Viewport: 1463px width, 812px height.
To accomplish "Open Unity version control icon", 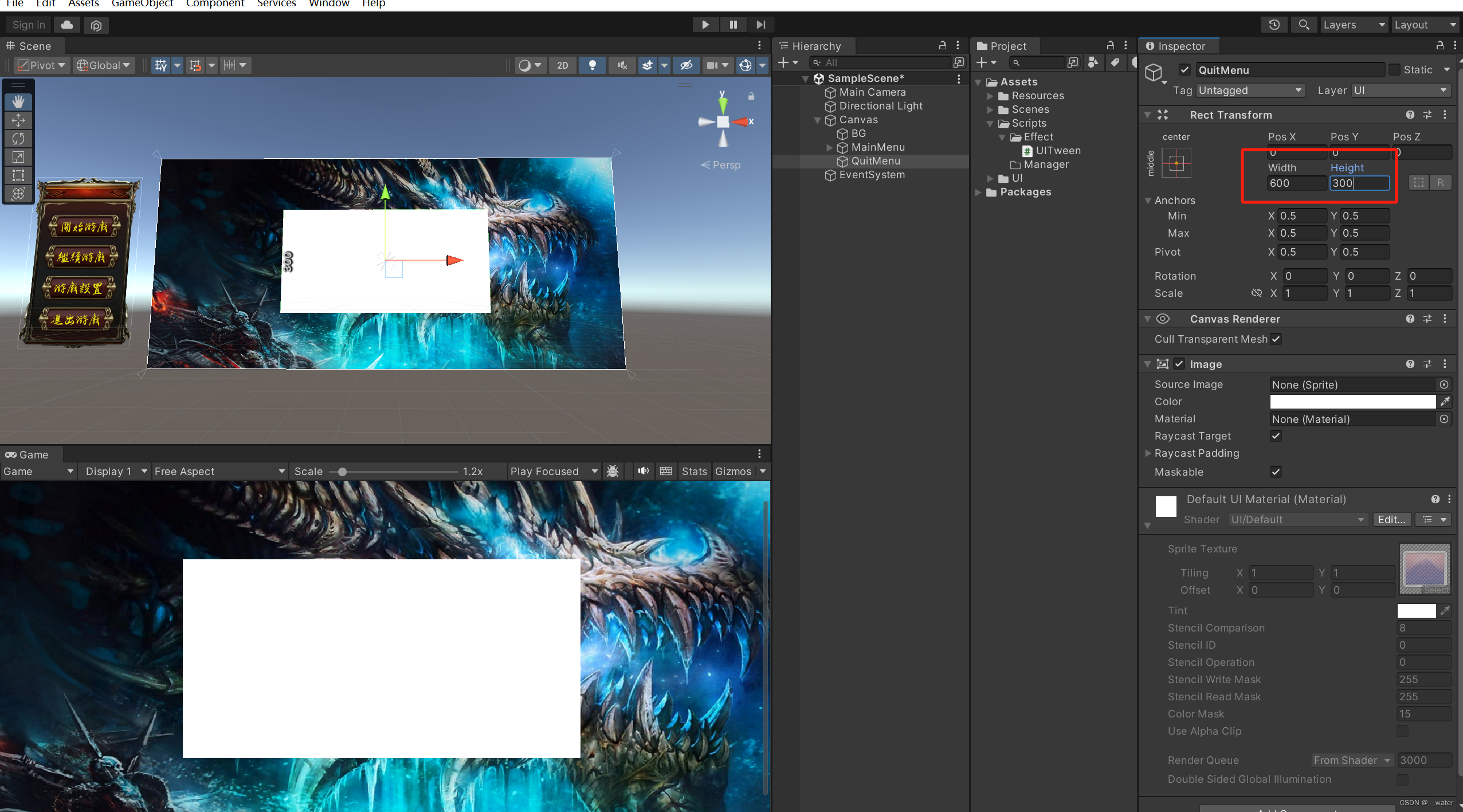I will (x=96, y=25).
